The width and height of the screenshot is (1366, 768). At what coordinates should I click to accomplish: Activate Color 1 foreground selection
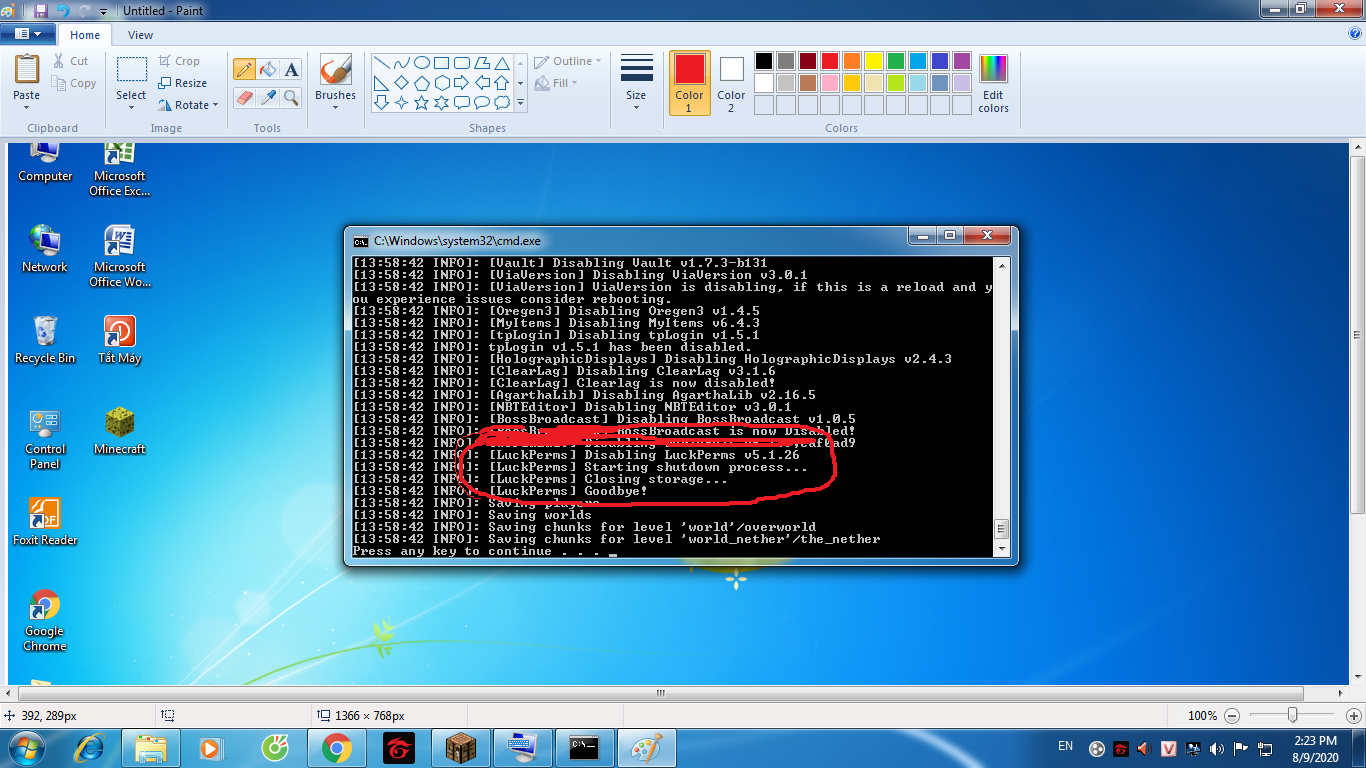(x=689, y=82)
